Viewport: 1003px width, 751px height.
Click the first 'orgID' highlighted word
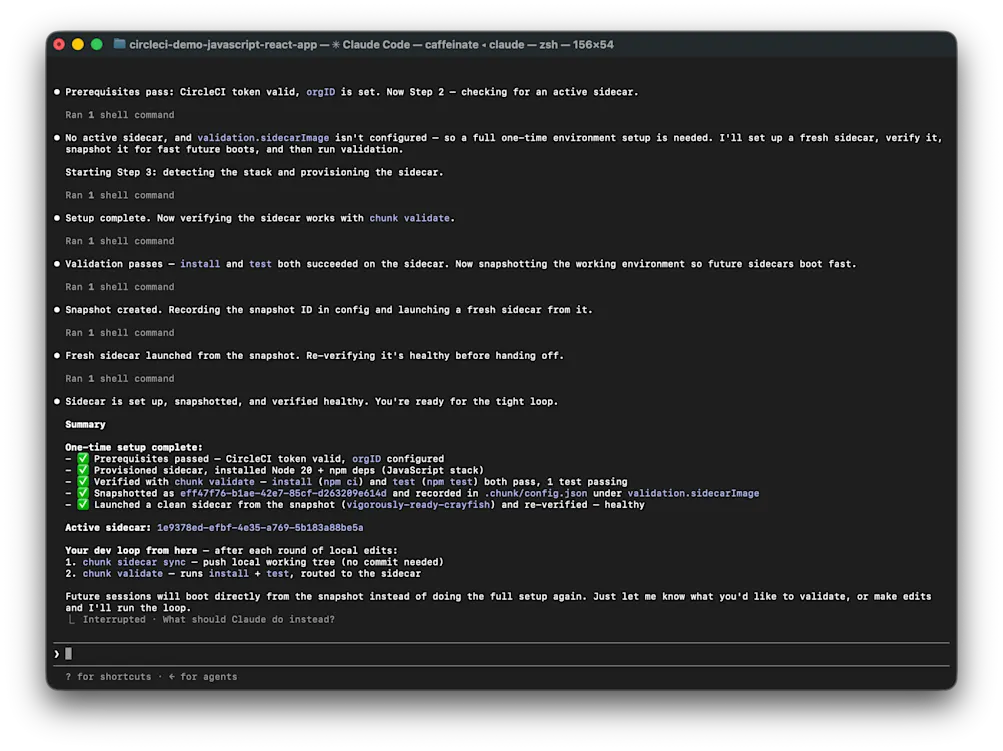tap(320, 92)
